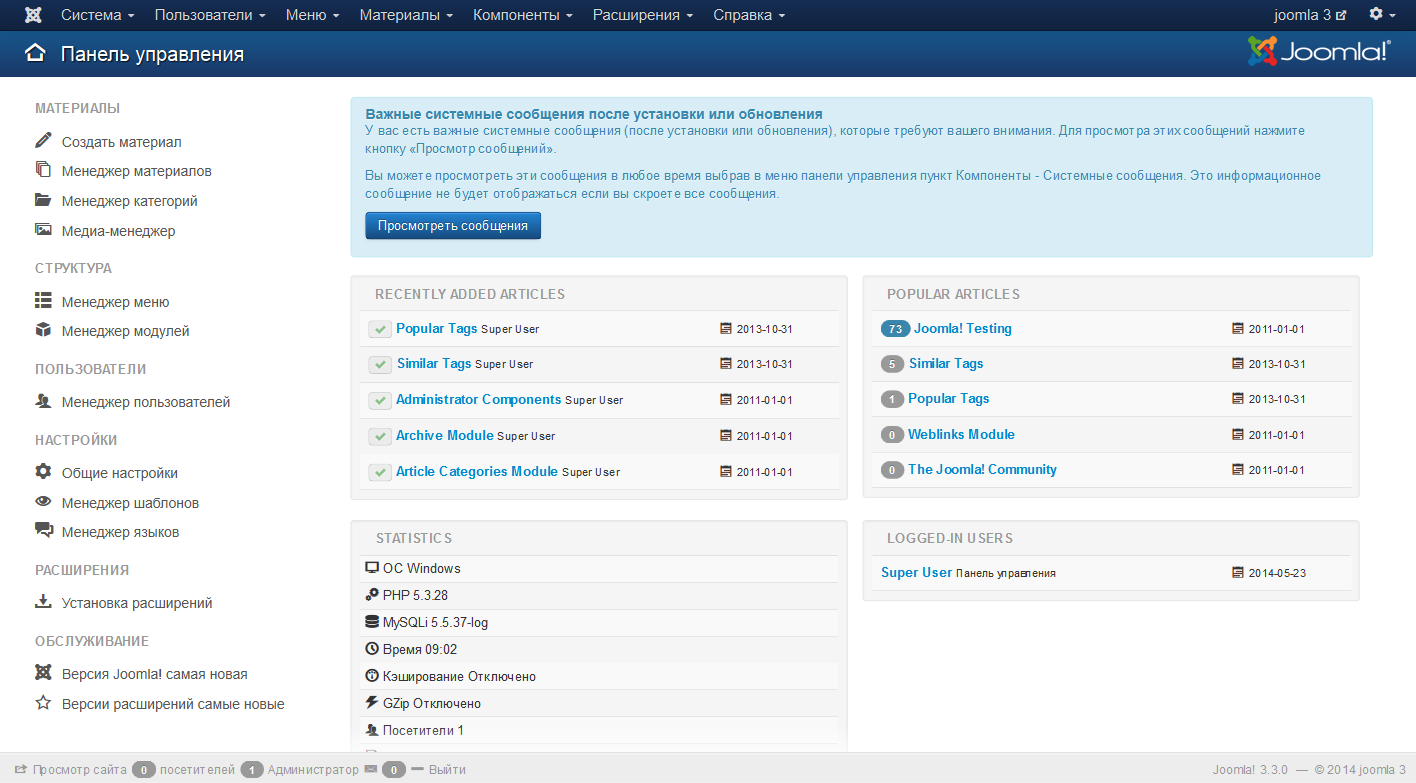Viewport: 1416px width, 783px height.
Task: Click the Joomla logo in the top-left corner
Action: [33, 14]
